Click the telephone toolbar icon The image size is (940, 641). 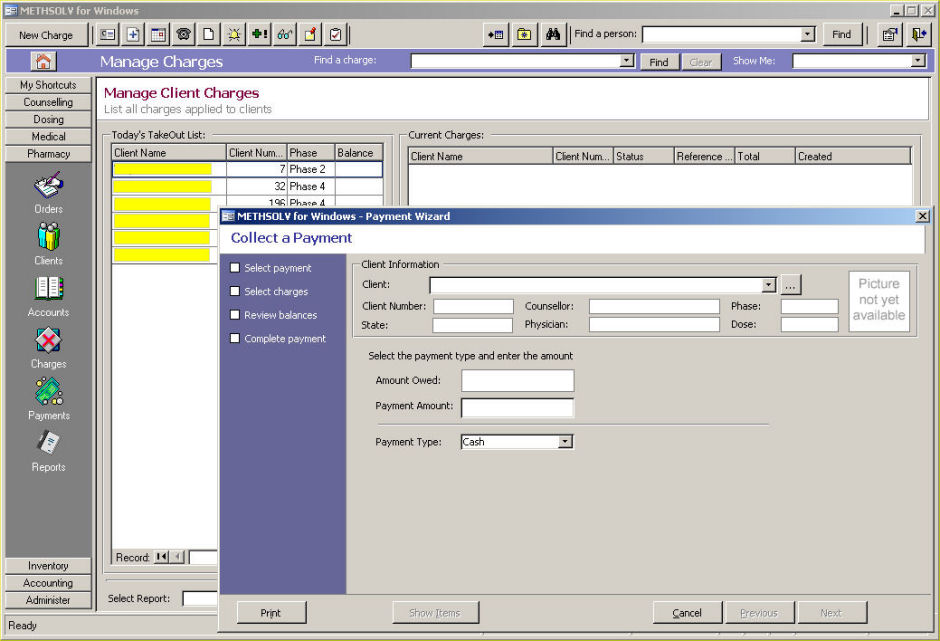coord(183,35)
